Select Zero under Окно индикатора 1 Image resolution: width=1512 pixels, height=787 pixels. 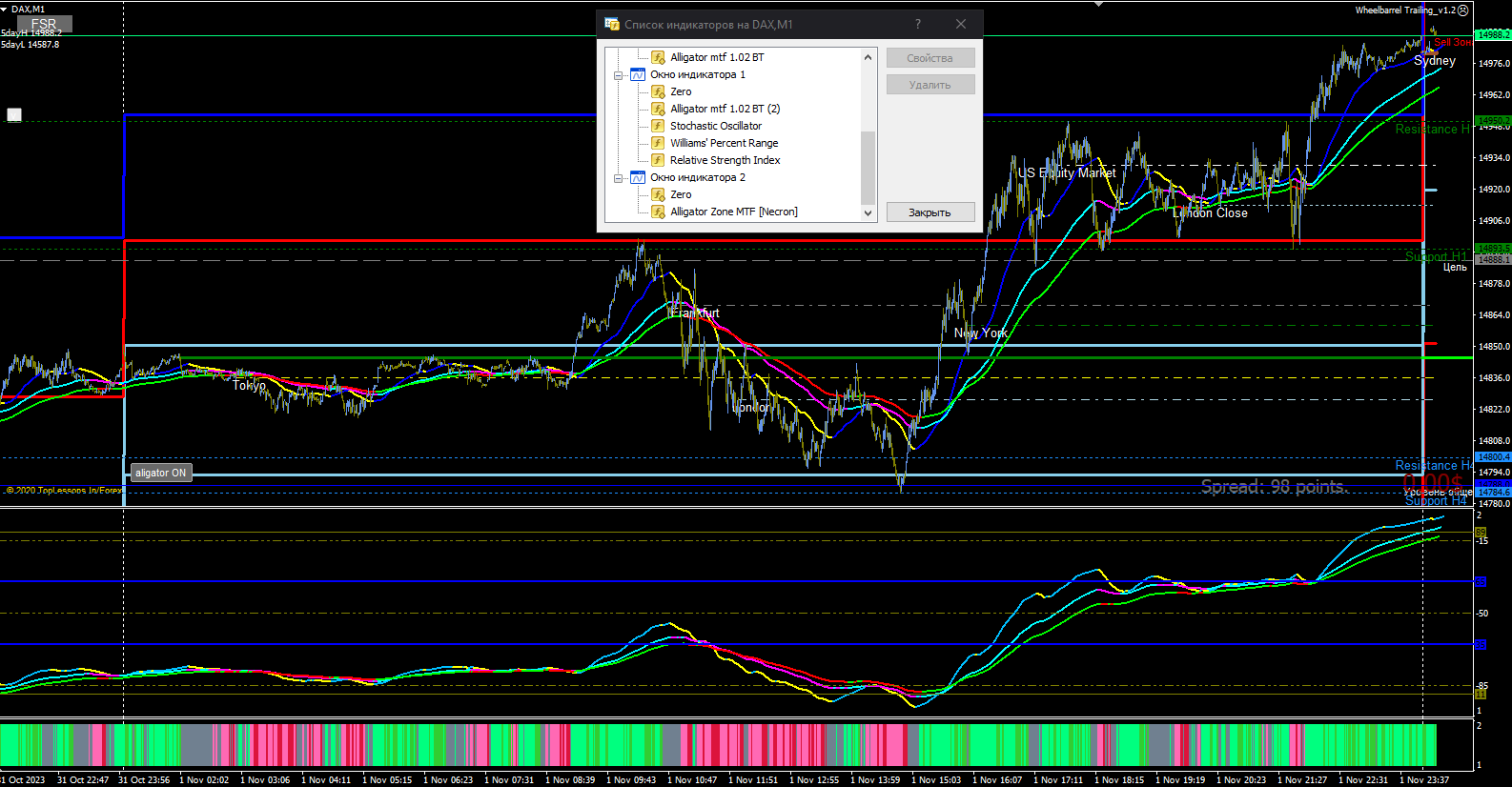click(x=681, y=91)
